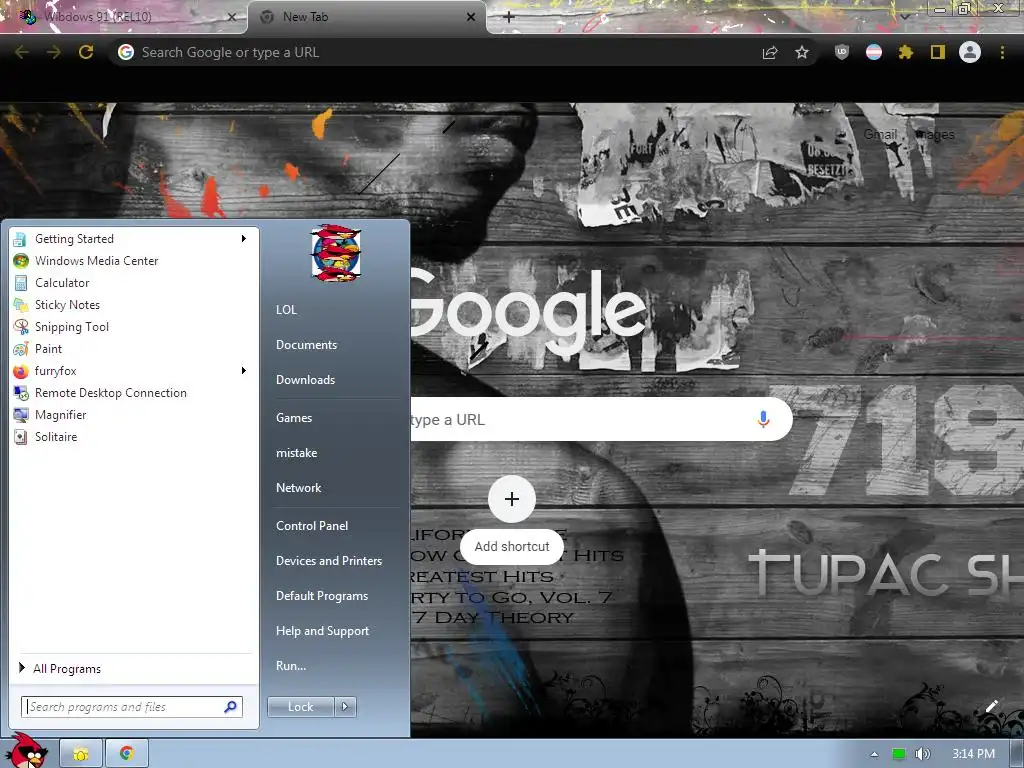
Task: Click the Chrome taskbar button
Action: [x=127, y=754]
